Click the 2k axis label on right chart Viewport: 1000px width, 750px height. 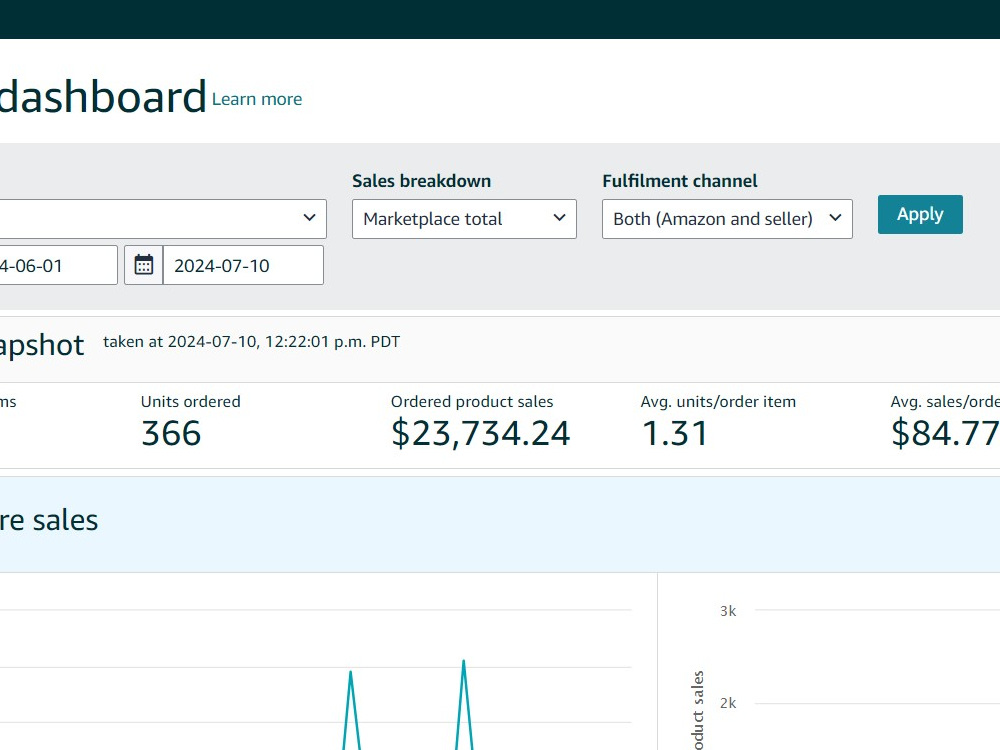tap(728, 703)
